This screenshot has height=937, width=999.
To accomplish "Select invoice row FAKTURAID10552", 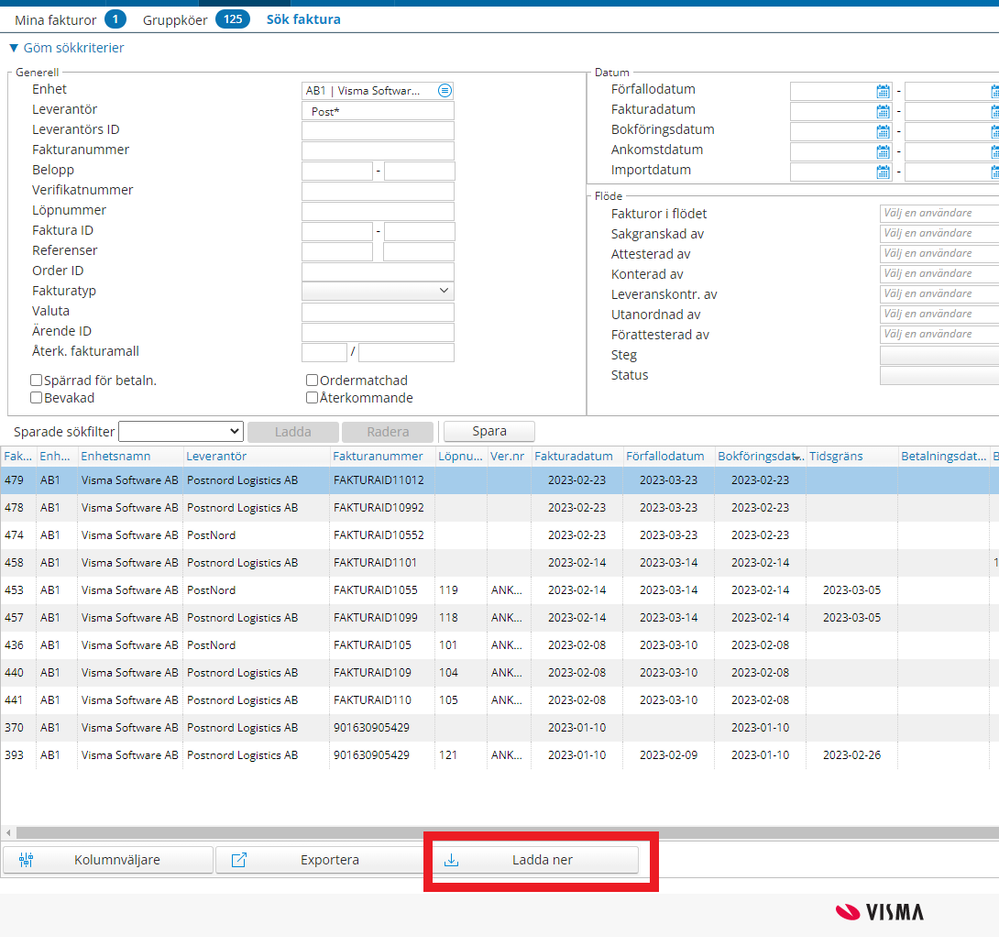I will point(500,535).
